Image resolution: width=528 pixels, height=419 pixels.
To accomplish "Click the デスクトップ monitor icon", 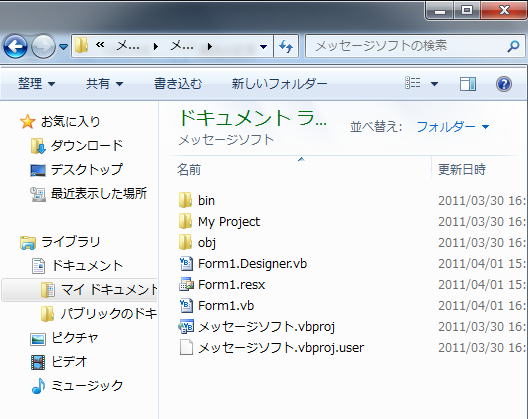I will point(38,170).
